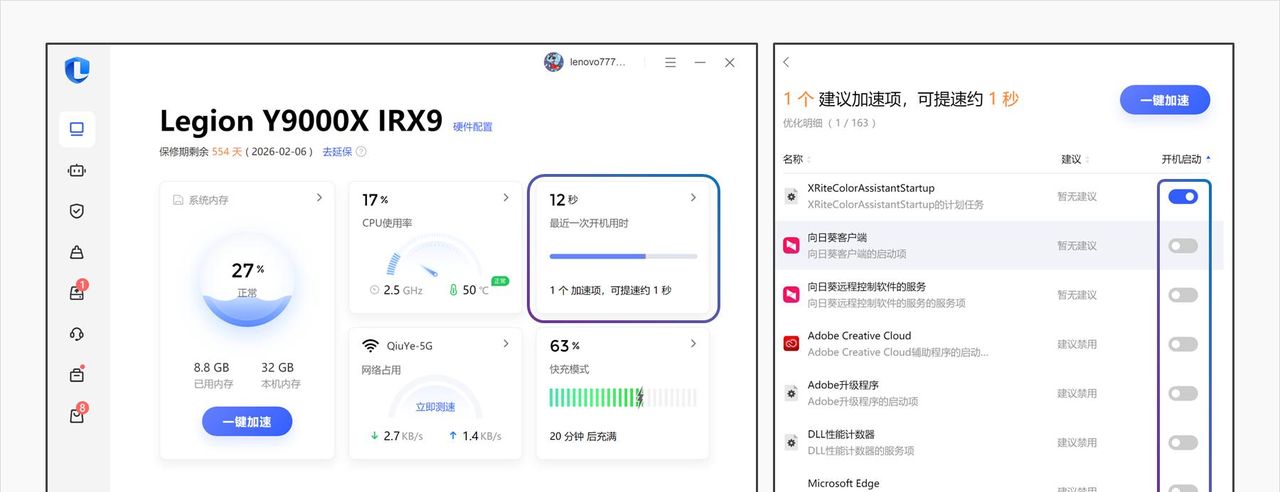Image resolution: width=1280 pixels, height=492 pixels.
Task: Open the shield-check security sidebar icon
Action: (x=77, y=211)
